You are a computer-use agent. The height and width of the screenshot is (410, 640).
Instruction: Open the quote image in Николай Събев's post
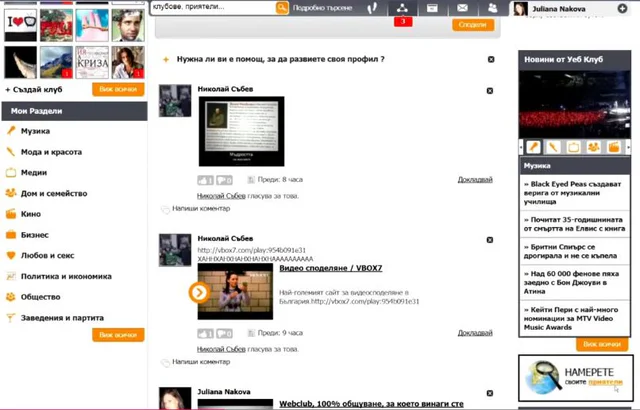click(x=241, y=131)
